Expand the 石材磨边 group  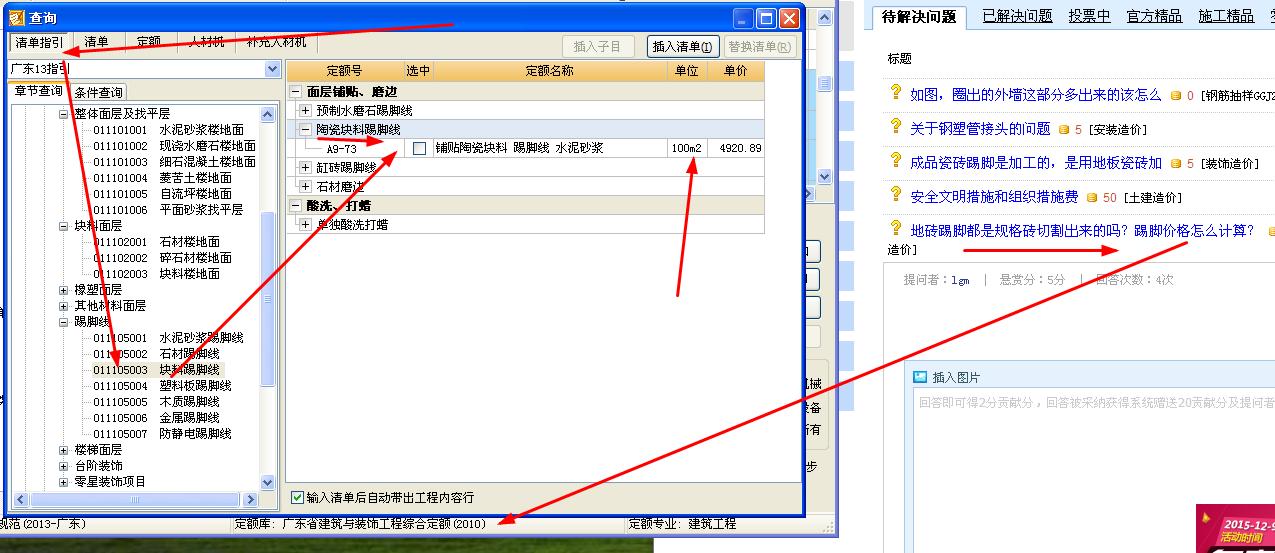pyautogui.click(x=306, y=186)
